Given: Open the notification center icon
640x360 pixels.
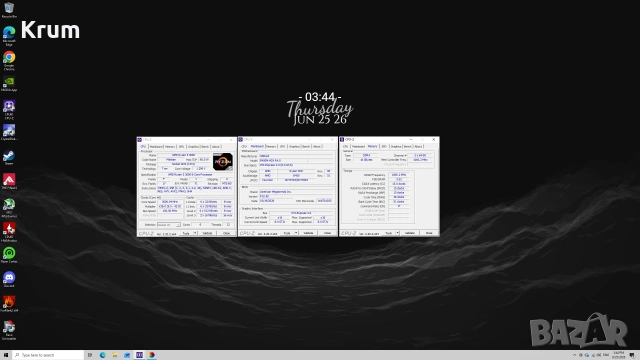Looking at the screenshot, I should coord(632,355).
